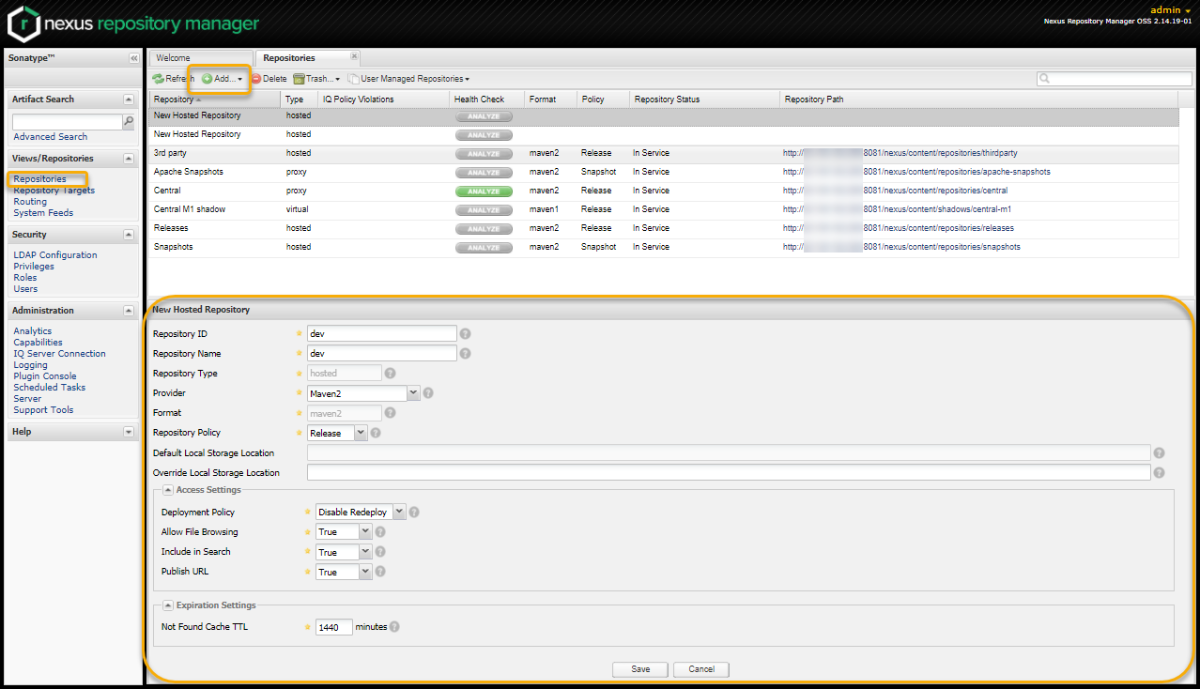Run Analyze health check for Releases
Viewport: 1200px width, 689px height.
484,228
